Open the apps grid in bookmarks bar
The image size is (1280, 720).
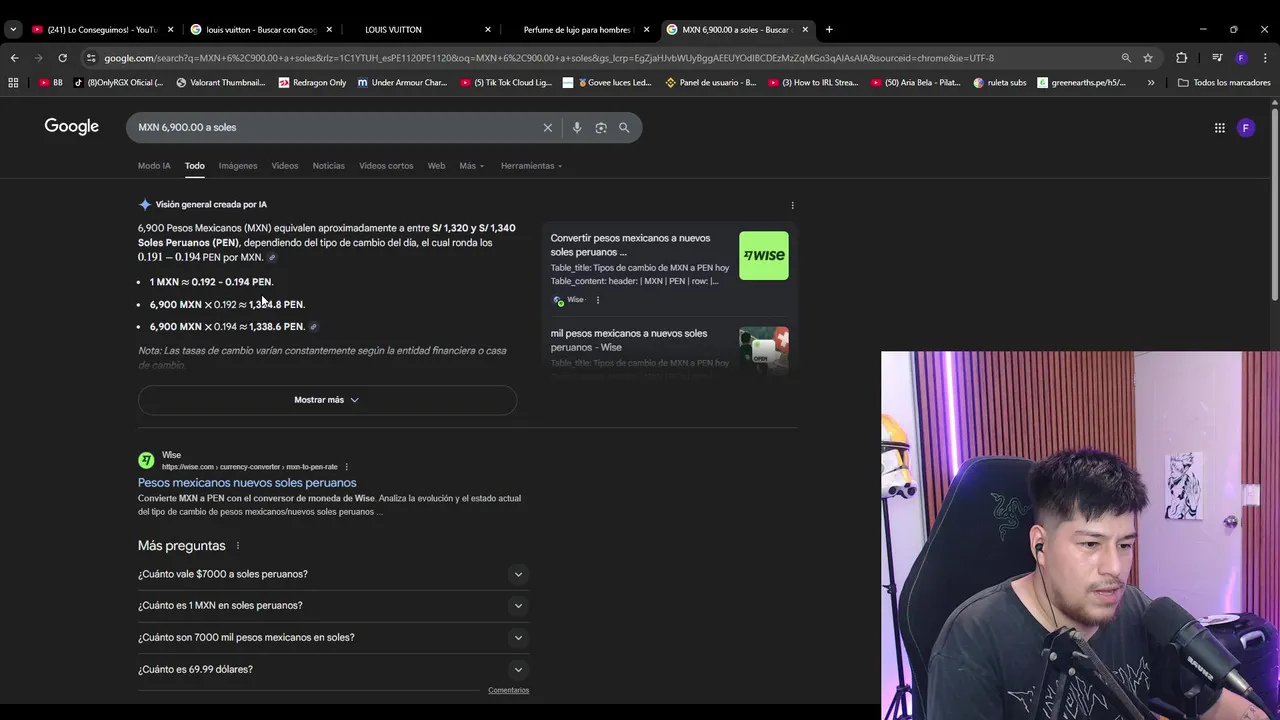click(x=13, y=83)
